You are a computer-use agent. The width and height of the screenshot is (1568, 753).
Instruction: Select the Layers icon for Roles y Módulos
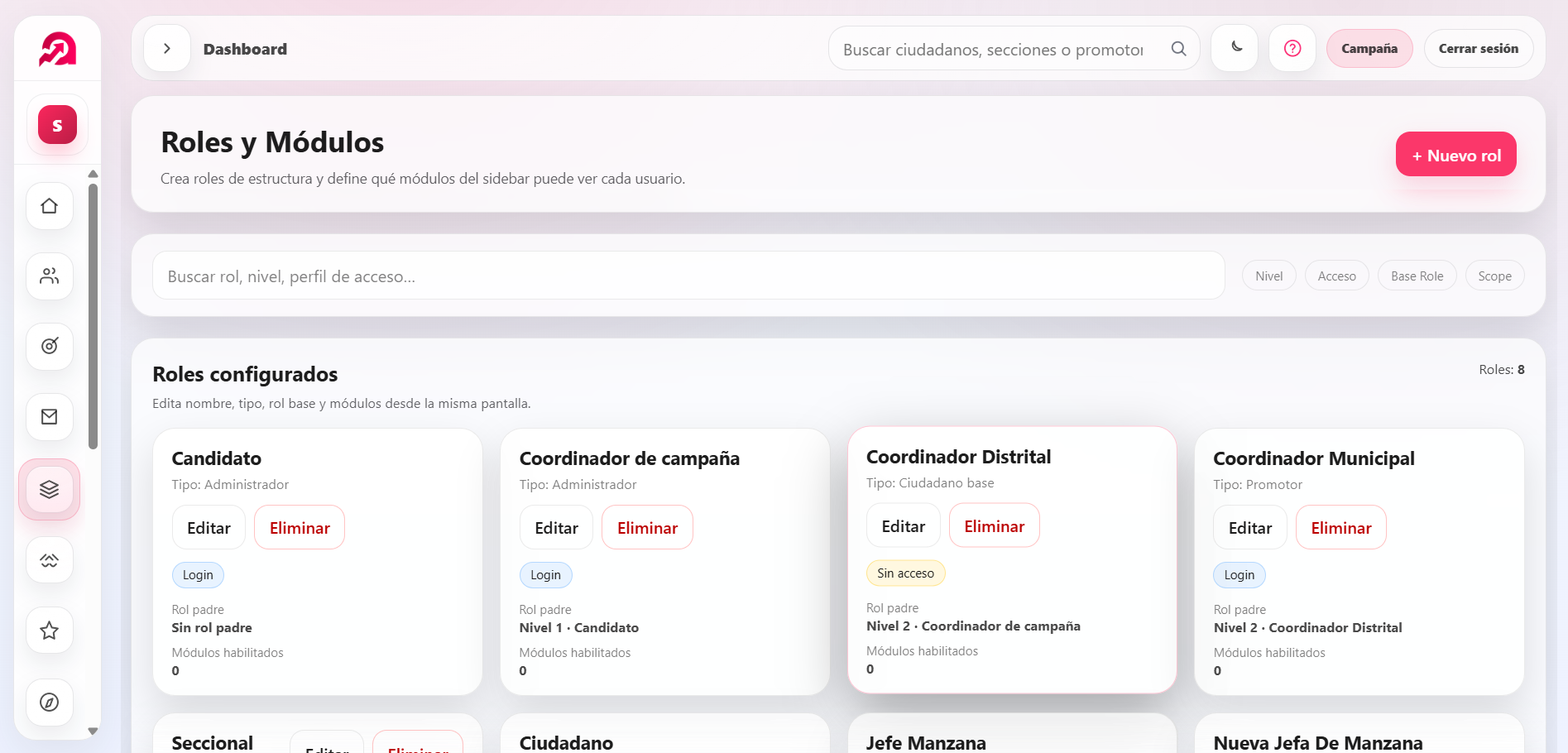point(49,489)
